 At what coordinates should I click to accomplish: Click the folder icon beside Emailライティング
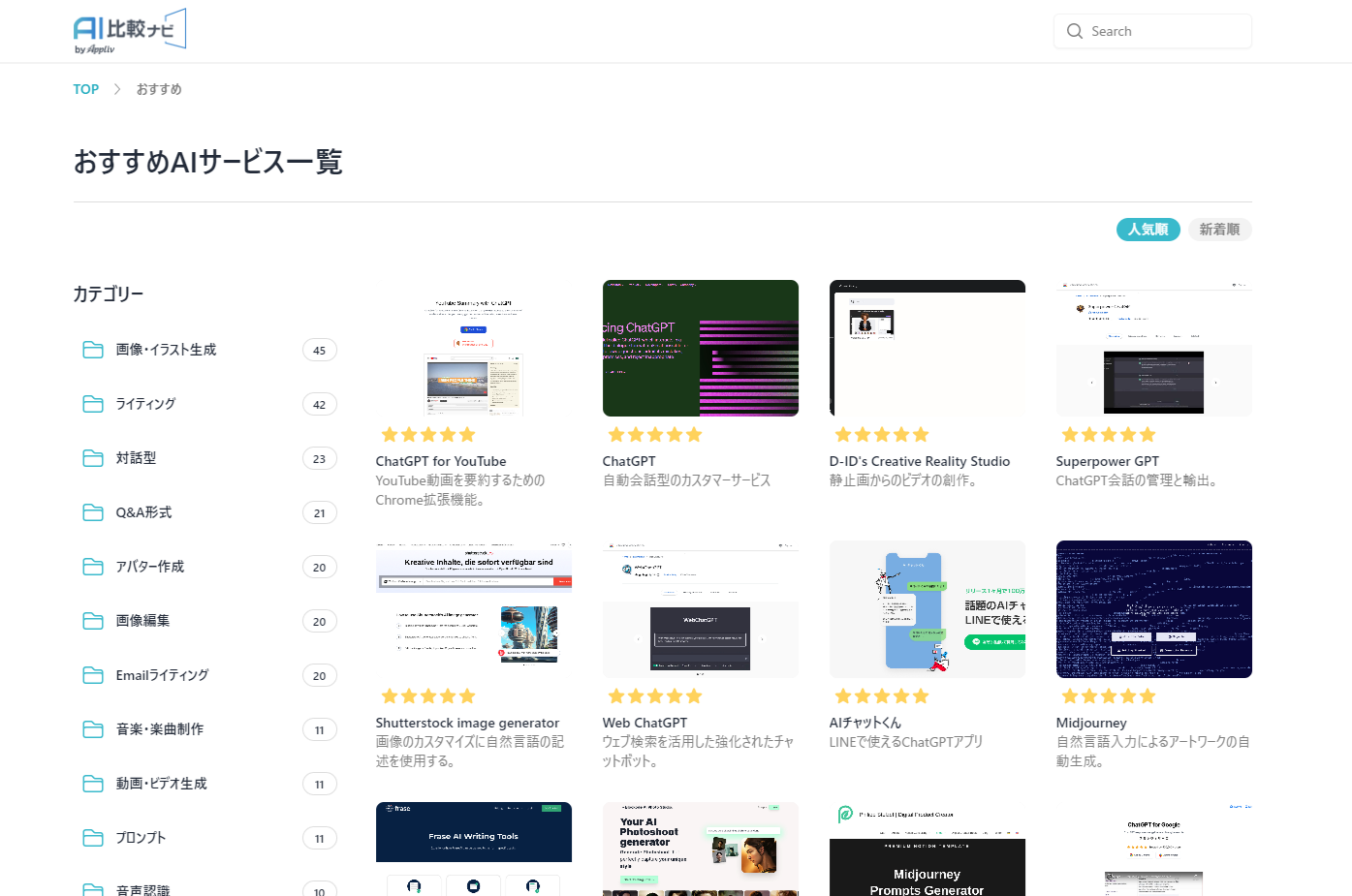click(93, 675)
